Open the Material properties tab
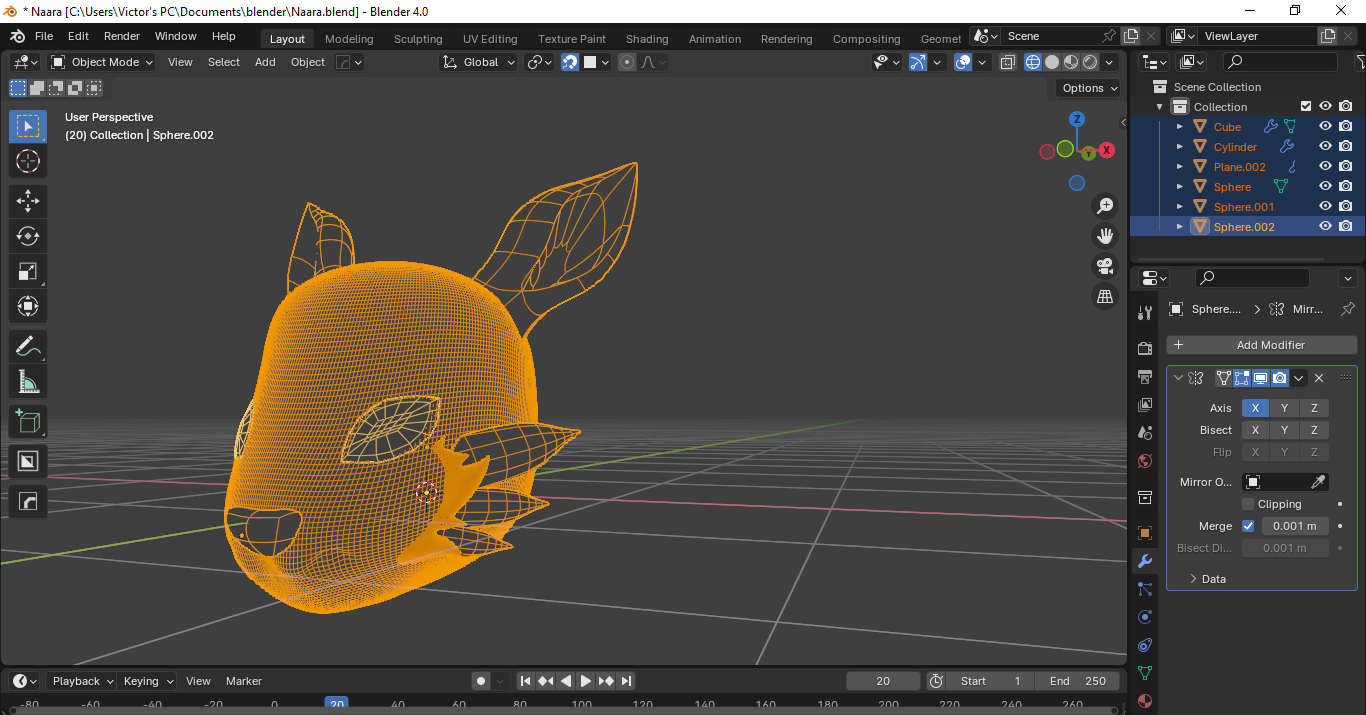This screenshot has height=715, width=1366. coord(1145,701)
